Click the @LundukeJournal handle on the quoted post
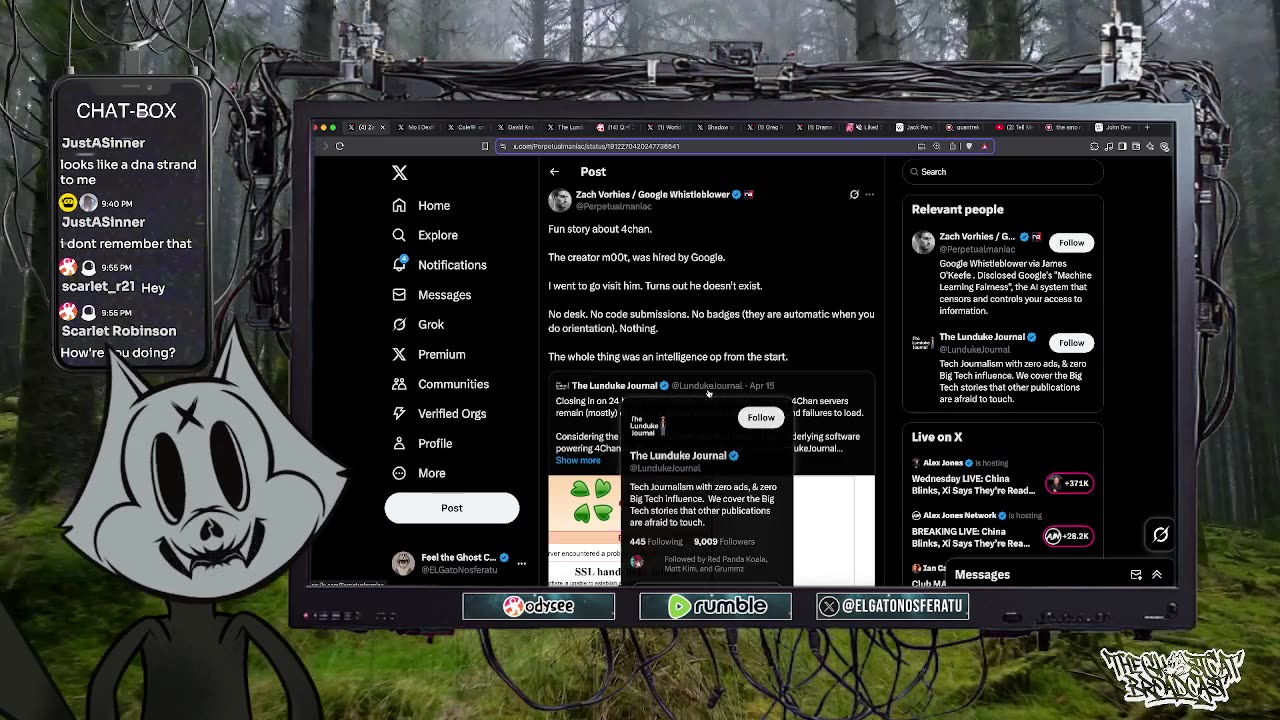 click(707, 386)
